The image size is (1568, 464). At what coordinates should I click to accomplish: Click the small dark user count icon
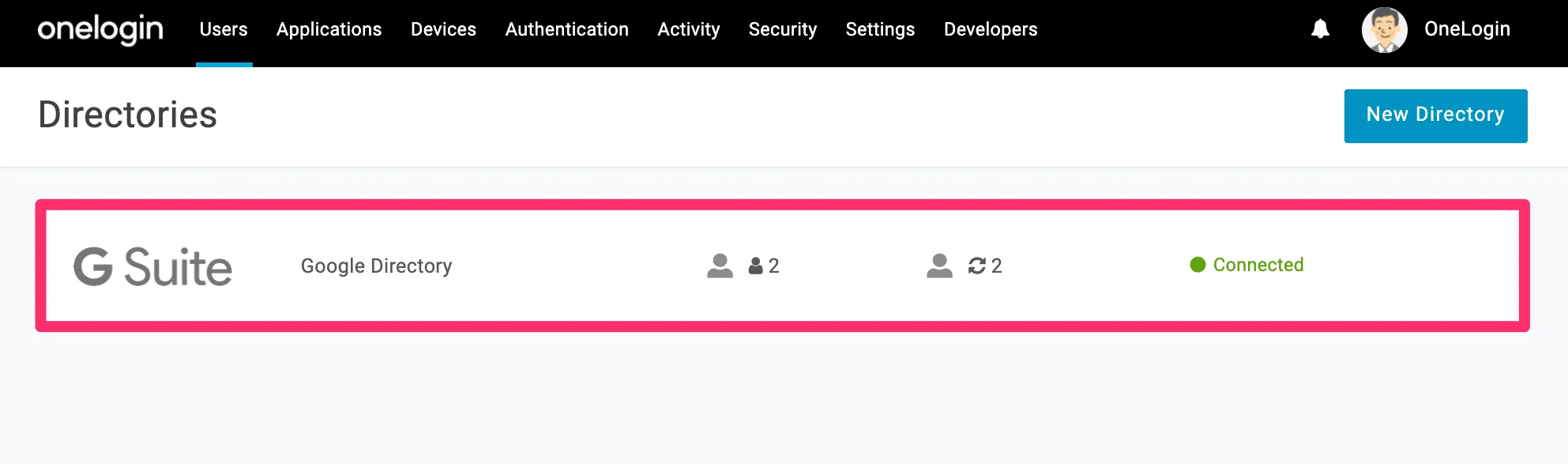(755, 266)
